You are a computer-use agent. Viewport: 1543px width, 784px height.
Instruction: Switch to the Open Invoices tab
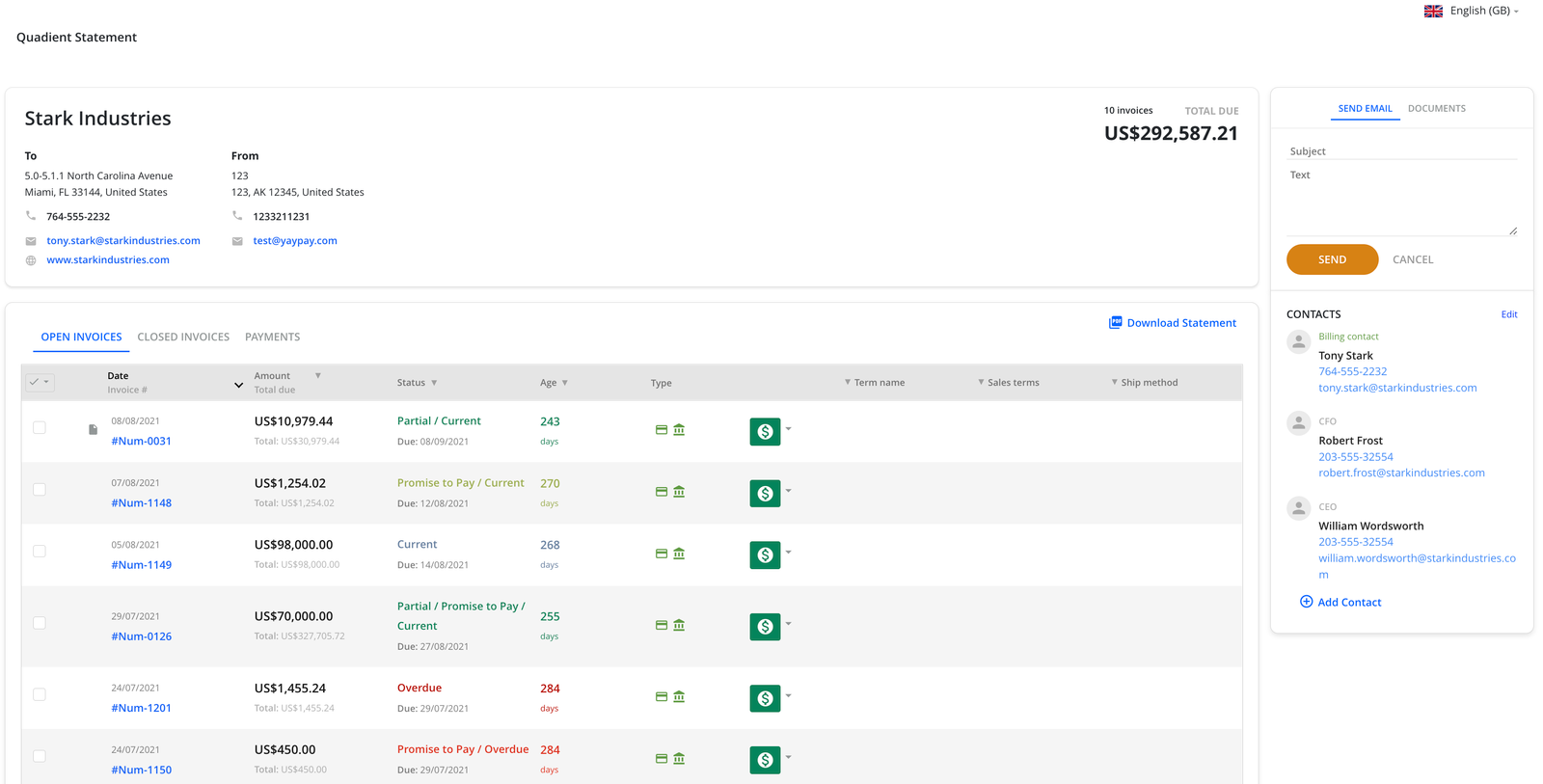coord(81,337)
